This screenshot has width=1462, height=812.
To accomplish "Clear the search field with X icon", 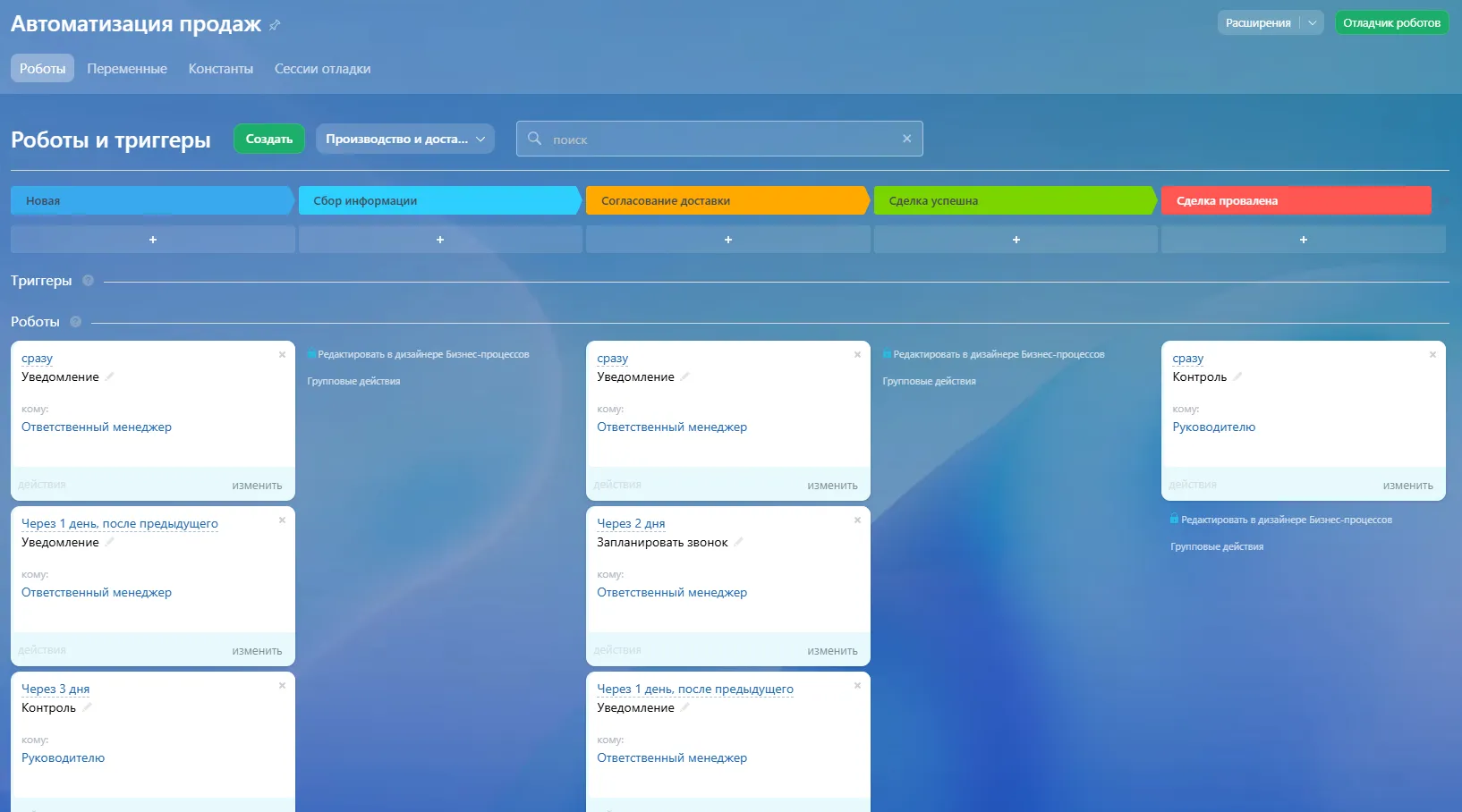I will click(906, 139).
